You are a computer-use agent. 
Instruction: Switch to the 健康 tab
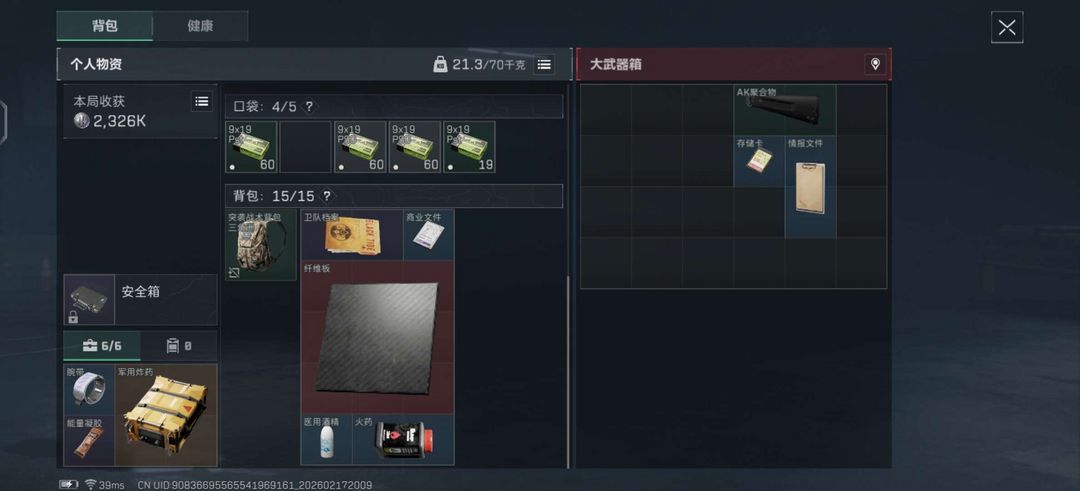pos(200,26)
